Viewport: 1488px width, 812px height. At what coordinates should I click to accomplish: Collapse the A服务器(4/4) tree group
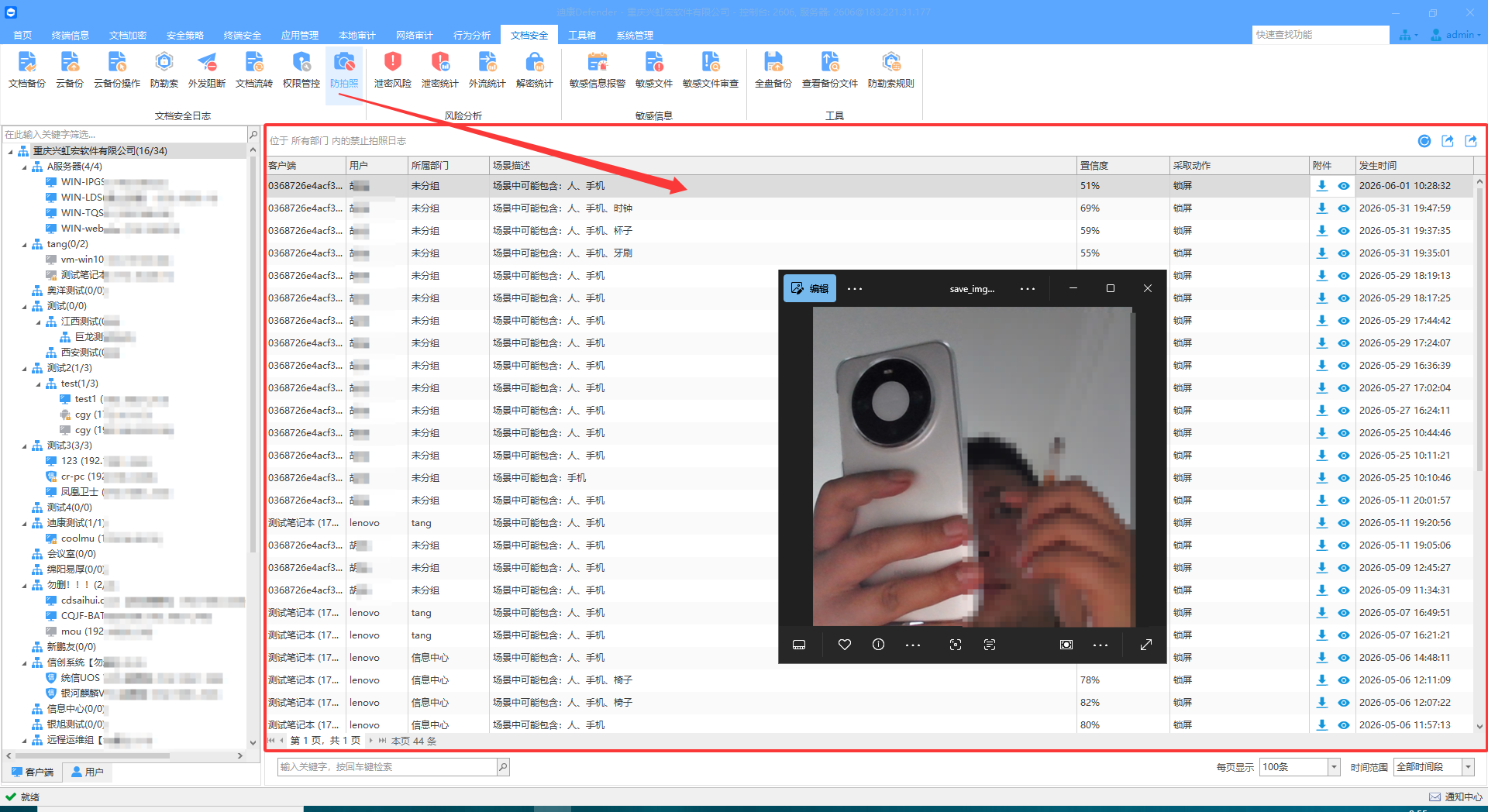coord(24,167)
